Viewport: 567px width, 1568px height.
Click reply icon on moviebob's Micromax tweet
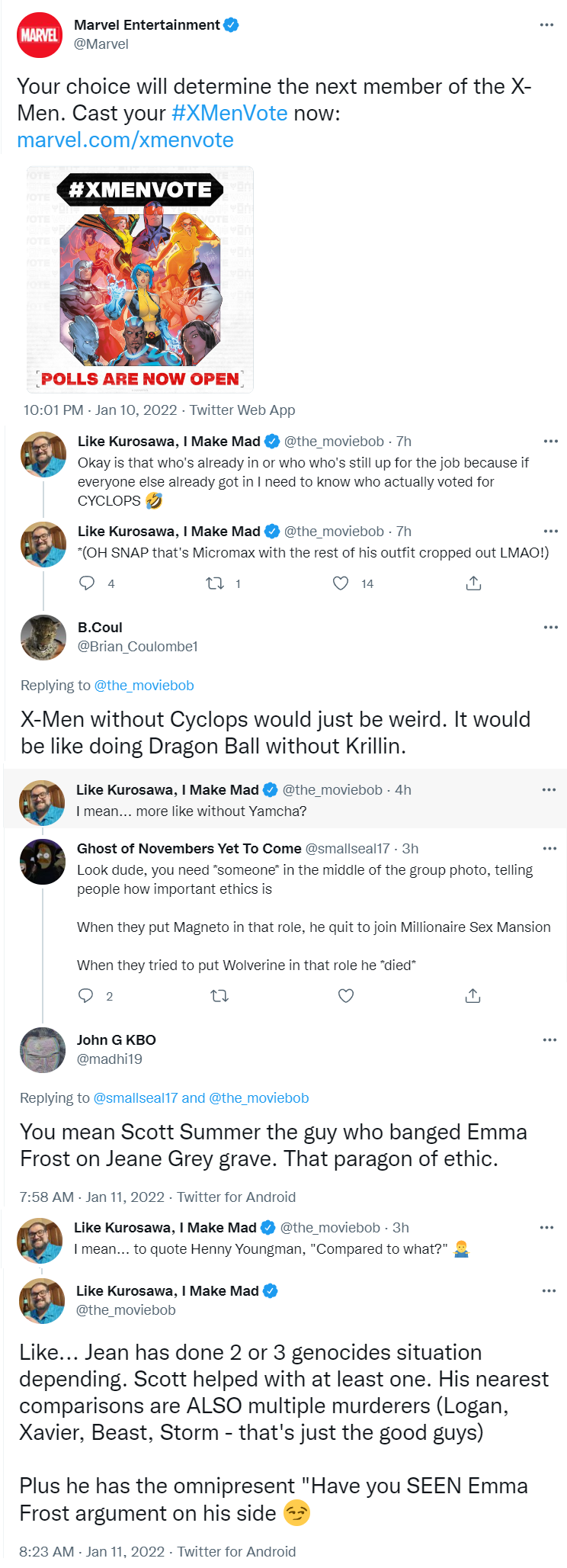point(88,583)
